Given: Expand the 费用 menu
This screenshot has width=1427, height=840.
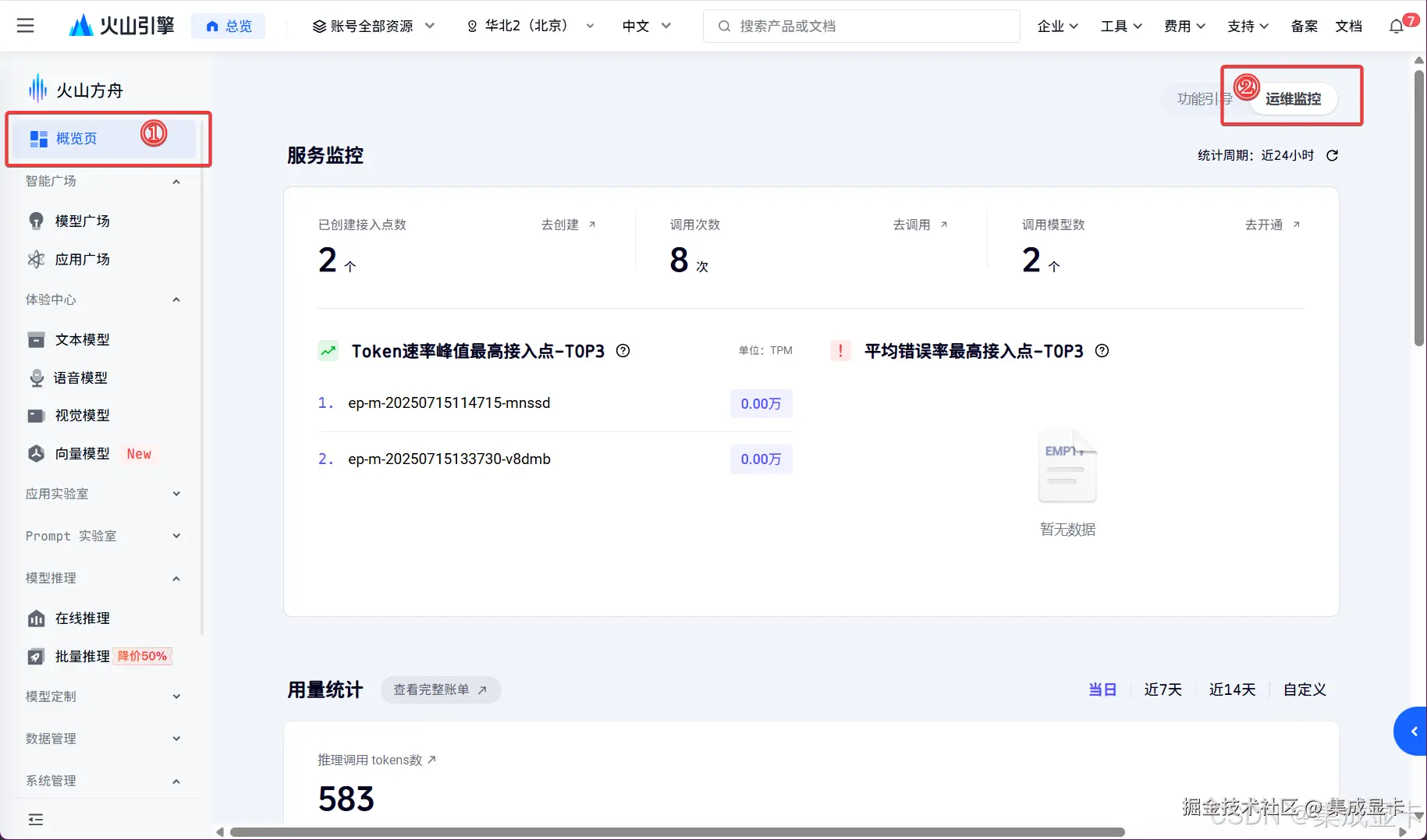Looking at the screenshot, I should click(x=1184, y=26).
